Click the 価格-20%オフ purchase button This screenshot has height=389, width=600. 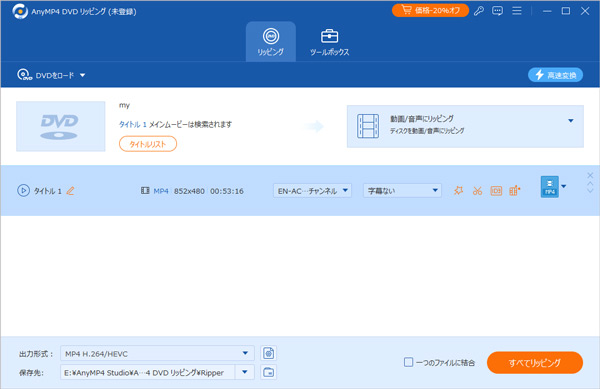[x=430, y=10]
